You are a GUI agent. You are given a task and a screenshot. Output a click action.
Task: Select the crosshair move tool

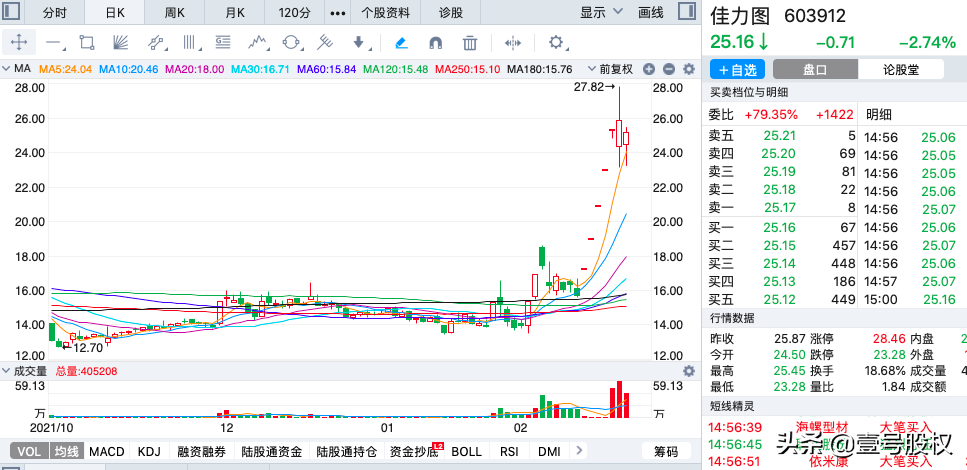(19, 43)
